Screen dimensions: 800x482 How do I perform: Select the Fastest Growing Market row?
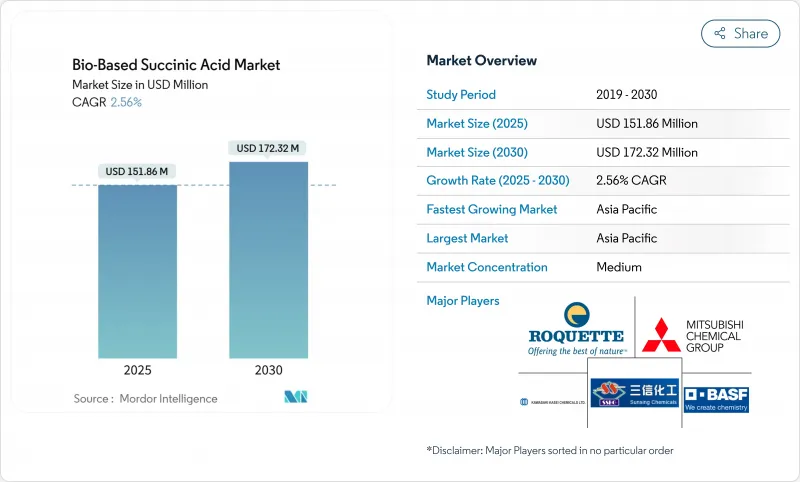pos(606,210)
